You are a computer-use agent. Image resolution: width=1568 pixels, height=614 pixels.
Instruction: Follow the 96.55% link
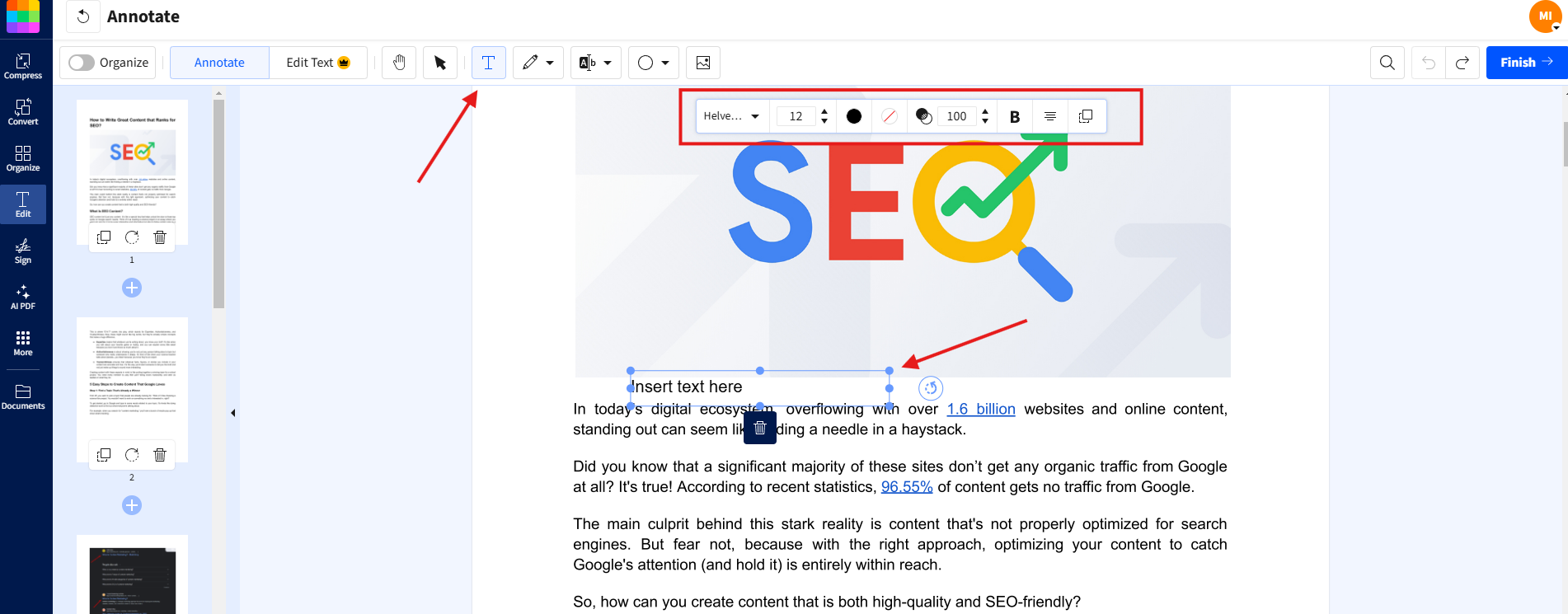907,487
